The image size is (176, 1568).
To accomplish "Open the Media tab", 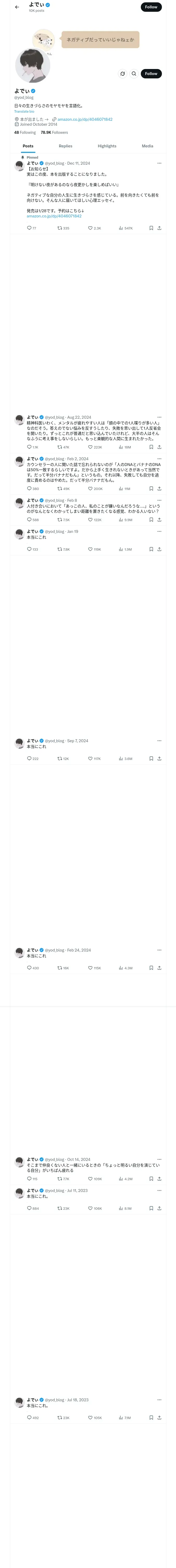I will [x=148, y=146].
